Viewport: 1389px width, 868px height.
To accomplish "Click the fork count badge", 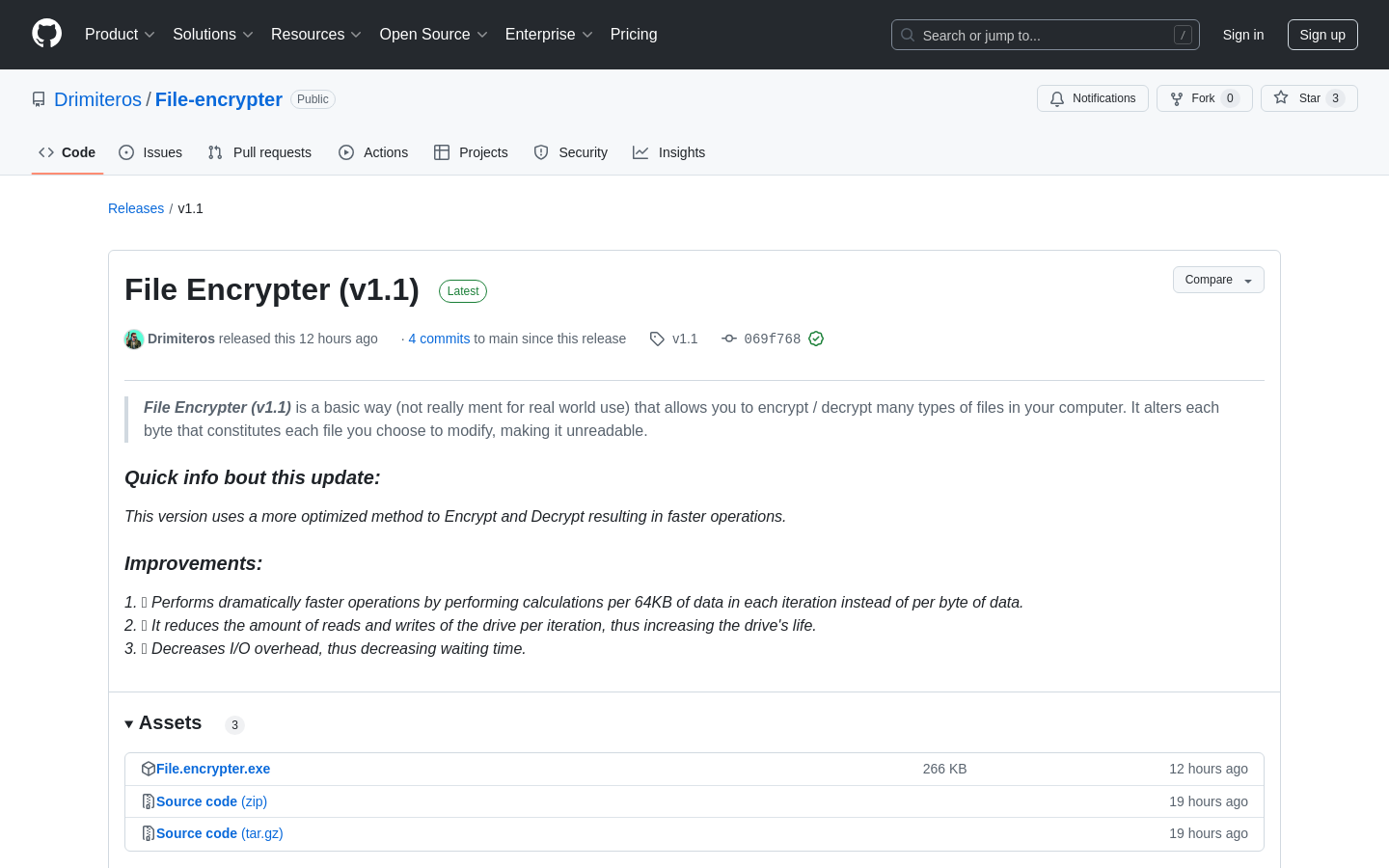I will 1230,98.
